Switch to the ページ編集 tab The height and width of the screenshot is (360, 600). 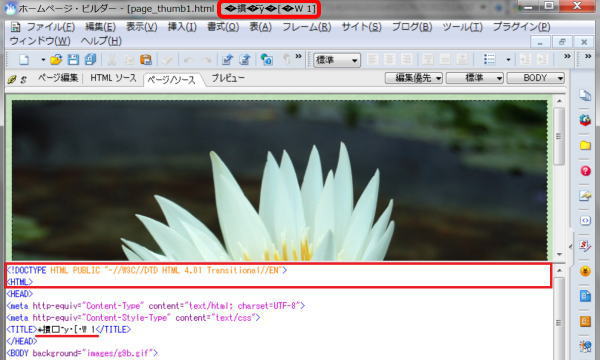coord(58,78)
